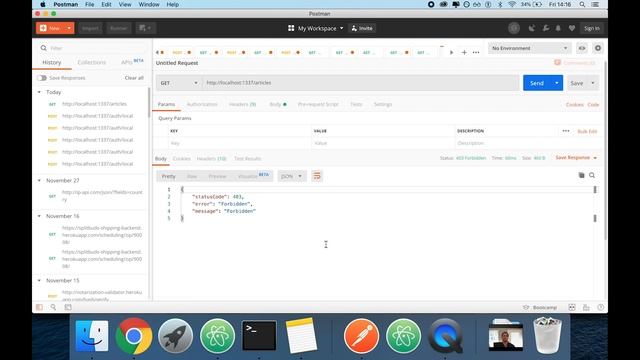Click the Import button
The height and width of the screenshot is (360, 640).
(x=90, y=28)
